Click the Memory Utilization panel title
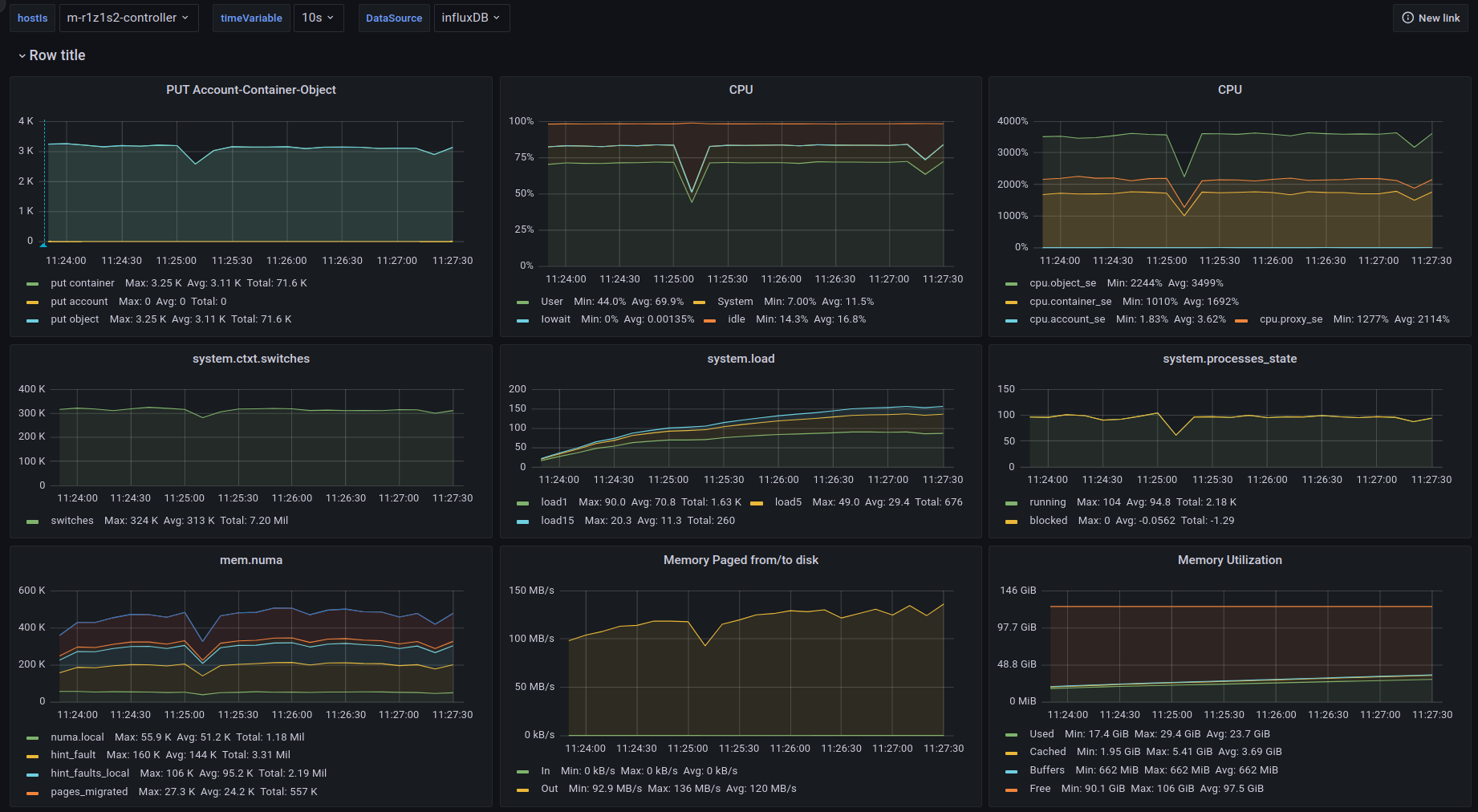This screenshot has width=1478, height=812. [1229, 560]
